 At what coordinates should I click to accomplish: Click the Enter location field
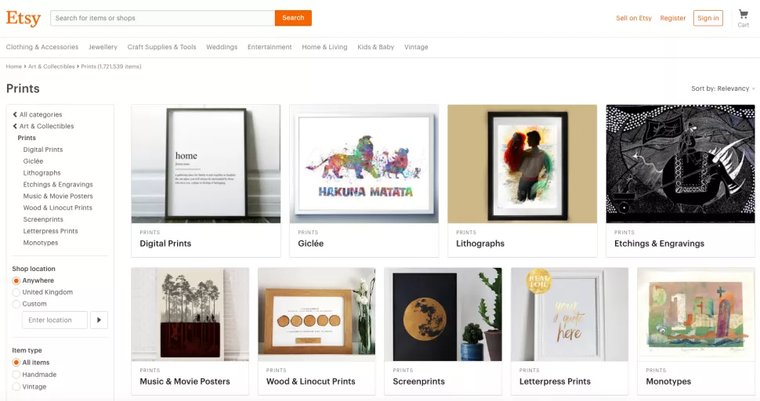[54, 320]
